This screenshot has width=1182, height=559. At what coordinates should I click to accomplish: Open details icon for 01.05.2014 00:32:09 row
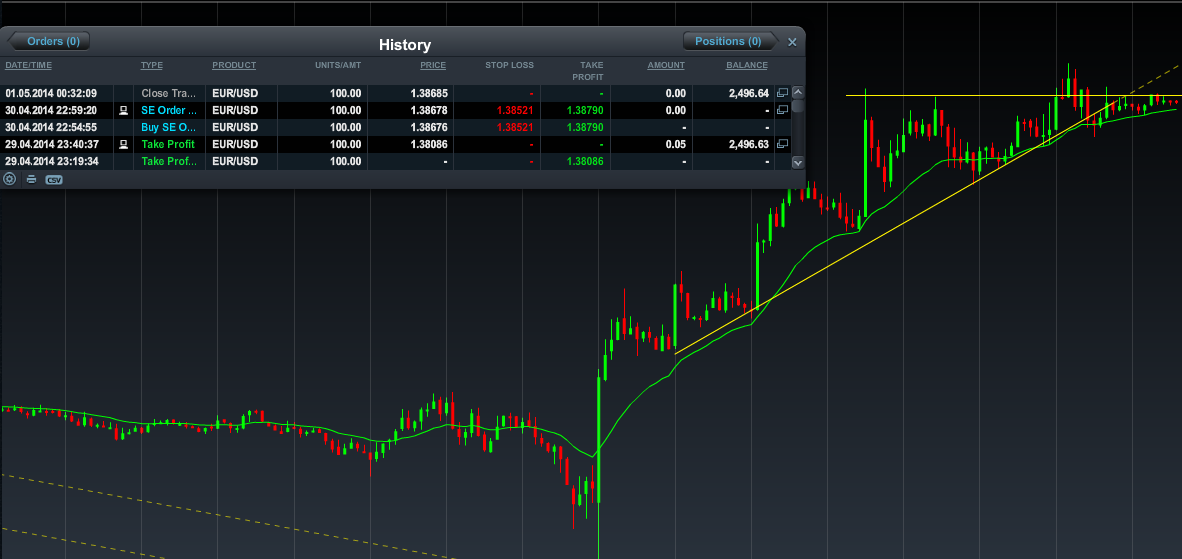[782, 93]
